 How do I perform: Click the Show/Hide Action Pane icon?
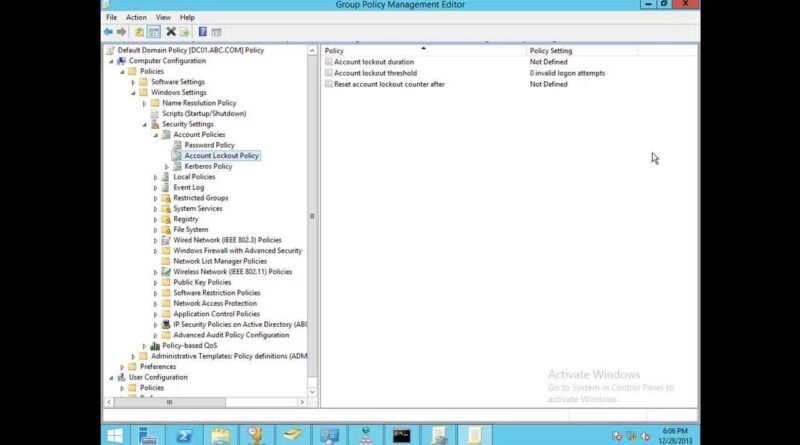click(216, 32)
